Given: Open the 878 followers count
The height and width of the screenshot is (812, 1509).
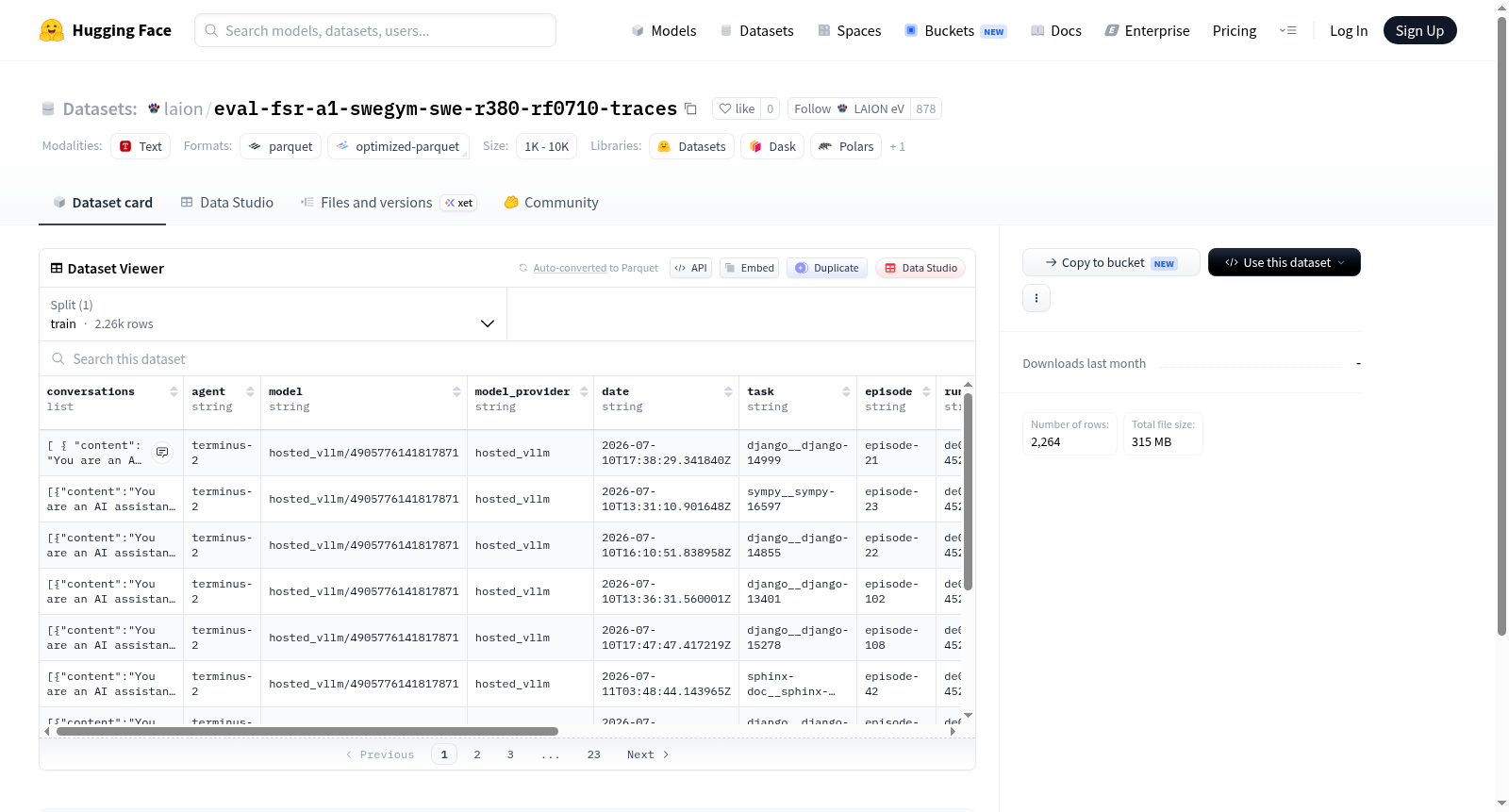Looking at the screenshot, I should point(926,108).
